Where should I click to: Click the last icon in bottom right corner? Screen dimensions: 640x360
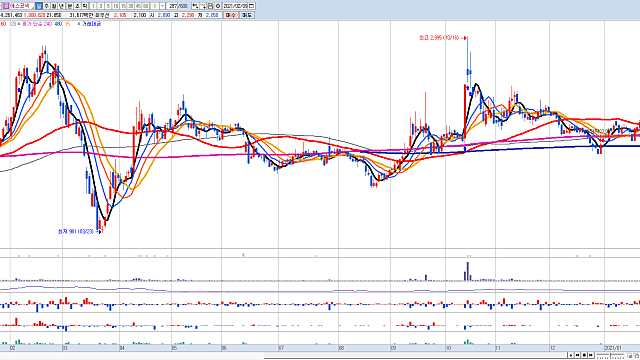(x=637, y=356)
